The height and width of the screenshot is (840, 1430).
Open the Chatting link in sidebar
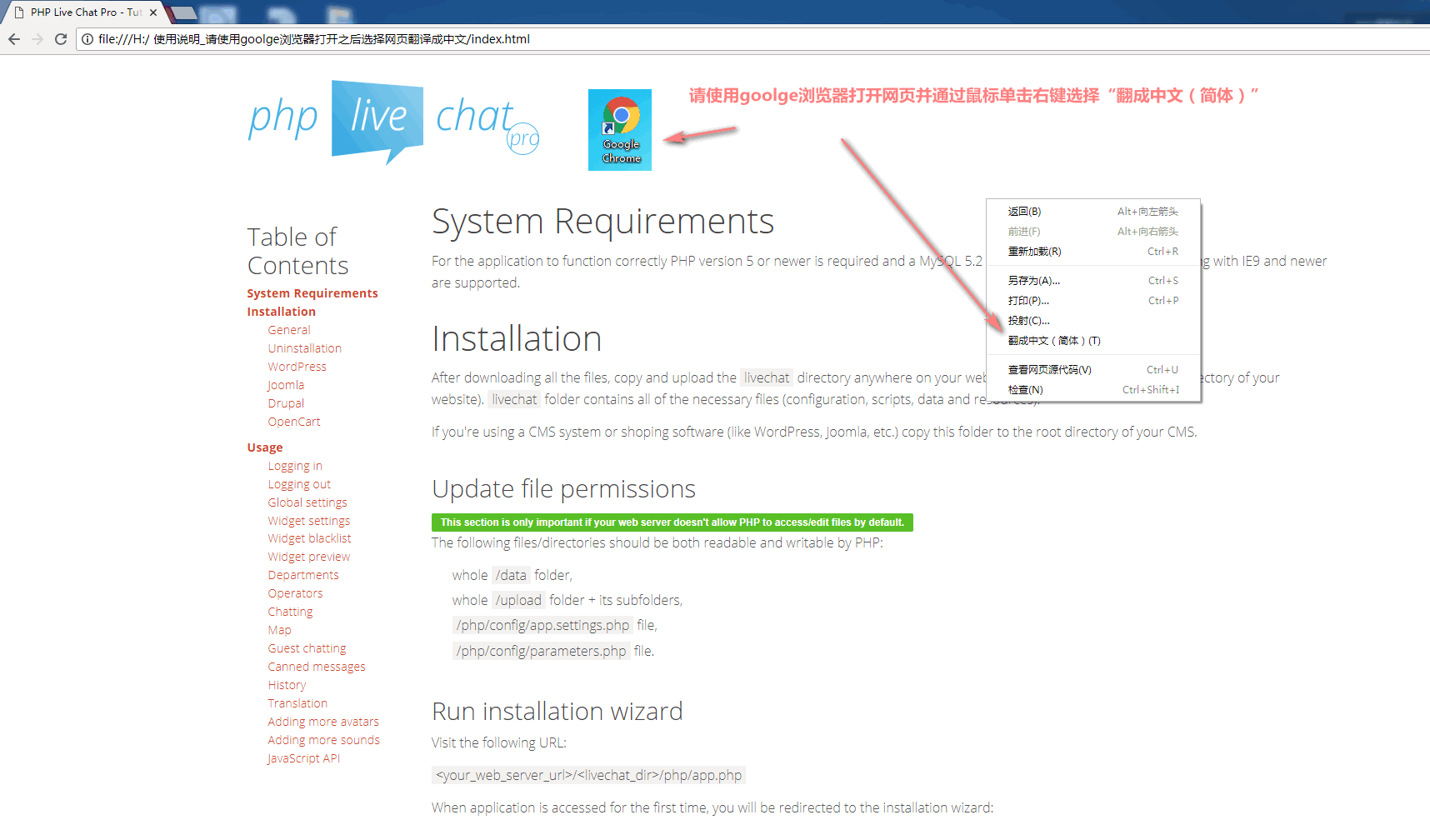[290, 612]
